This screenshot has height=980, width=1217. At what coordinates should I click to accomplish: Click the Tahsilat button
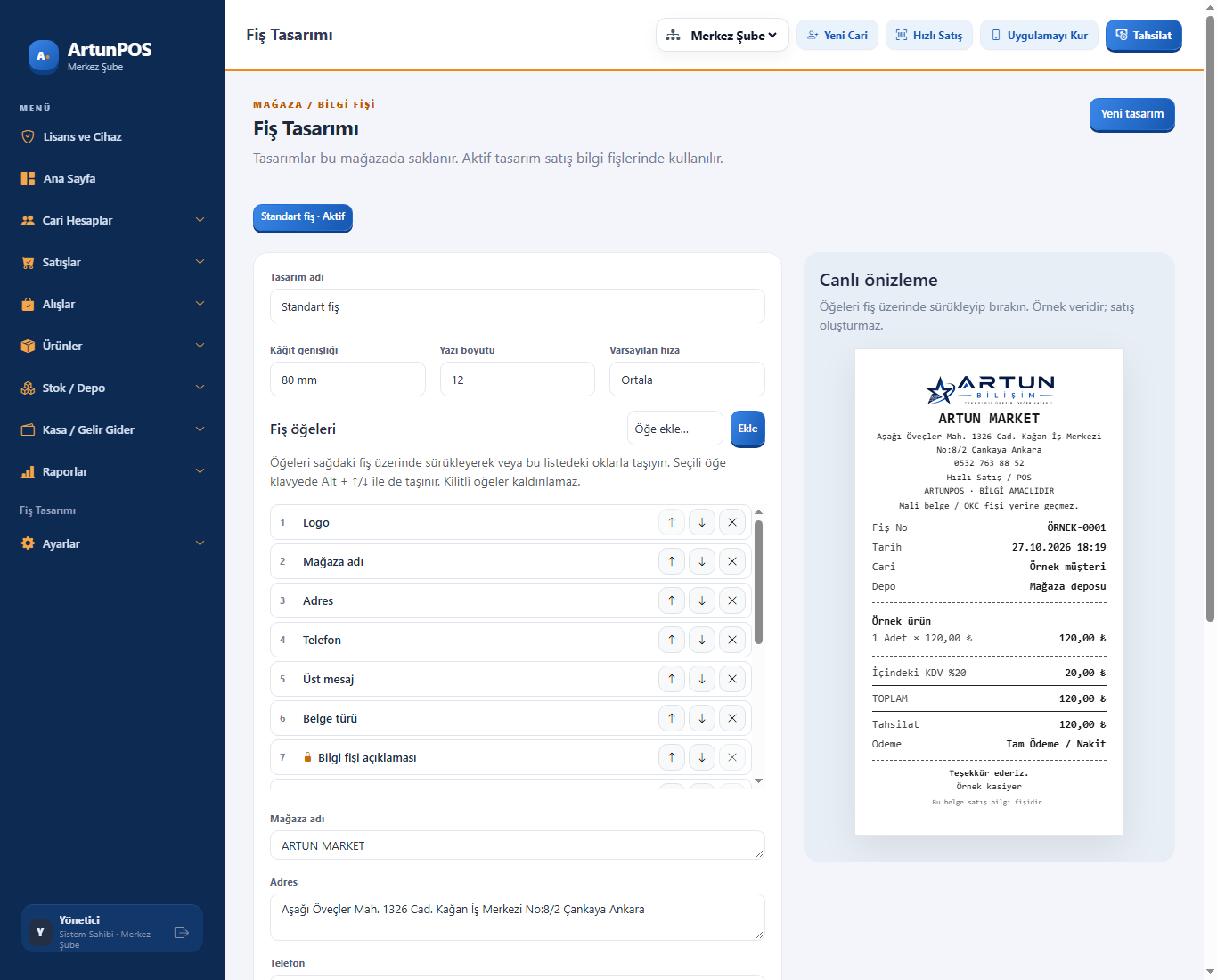pyautogui.click(x=1144, y=35)
